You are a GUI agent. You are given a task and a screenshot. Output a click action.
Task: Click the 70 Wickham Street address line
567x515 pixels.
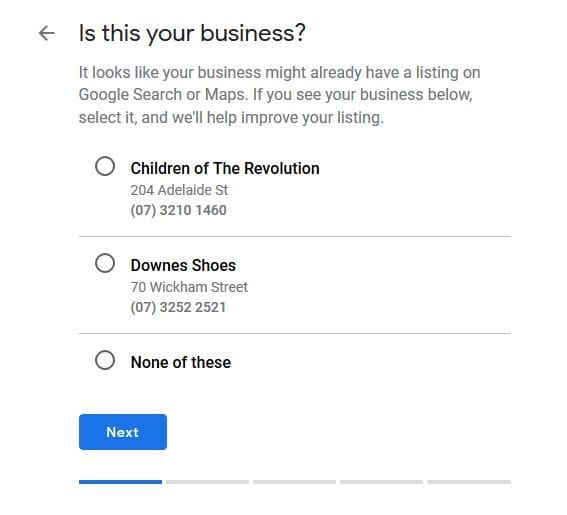[x=189, y=287]
